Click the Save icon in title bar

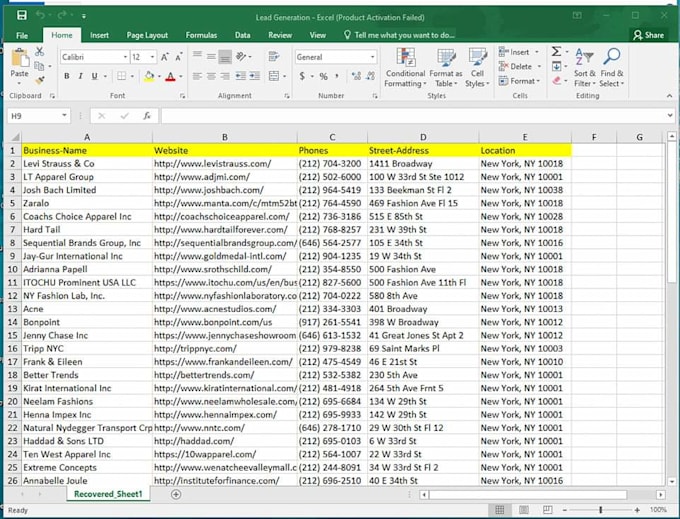[22, 16]
